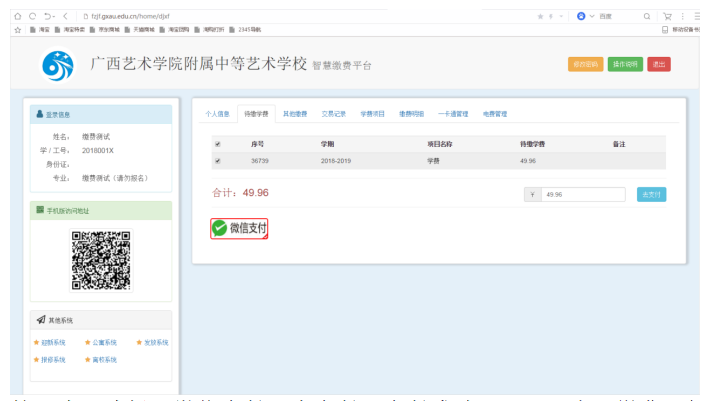Click the address bar URL

tap(130, 16)
